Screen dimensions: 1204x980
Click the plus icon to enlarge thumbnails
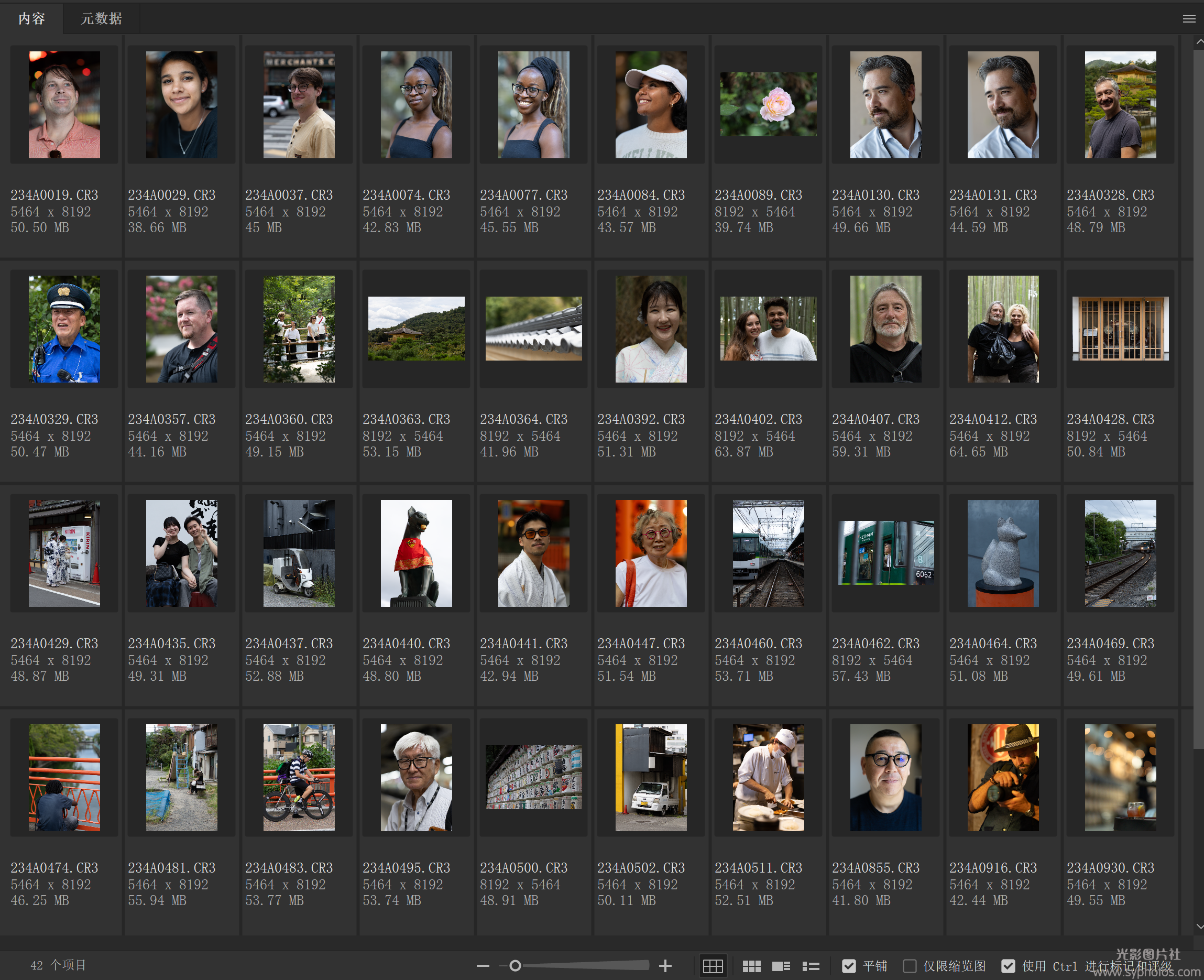point(665,966)
